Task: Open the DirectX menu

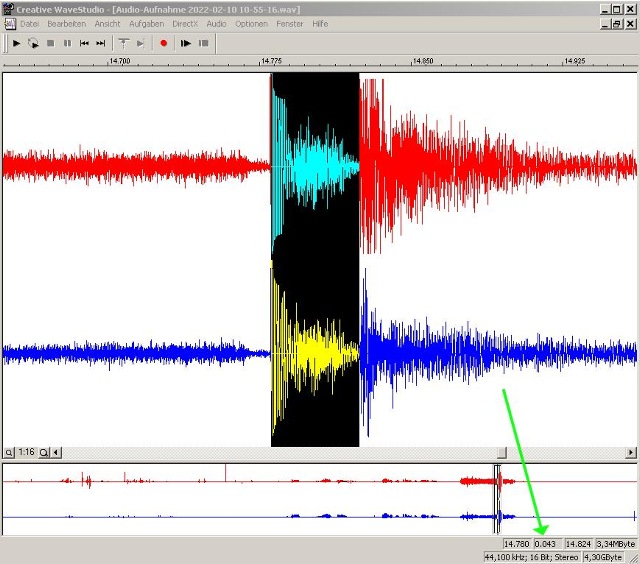Action: coord(185,24)
